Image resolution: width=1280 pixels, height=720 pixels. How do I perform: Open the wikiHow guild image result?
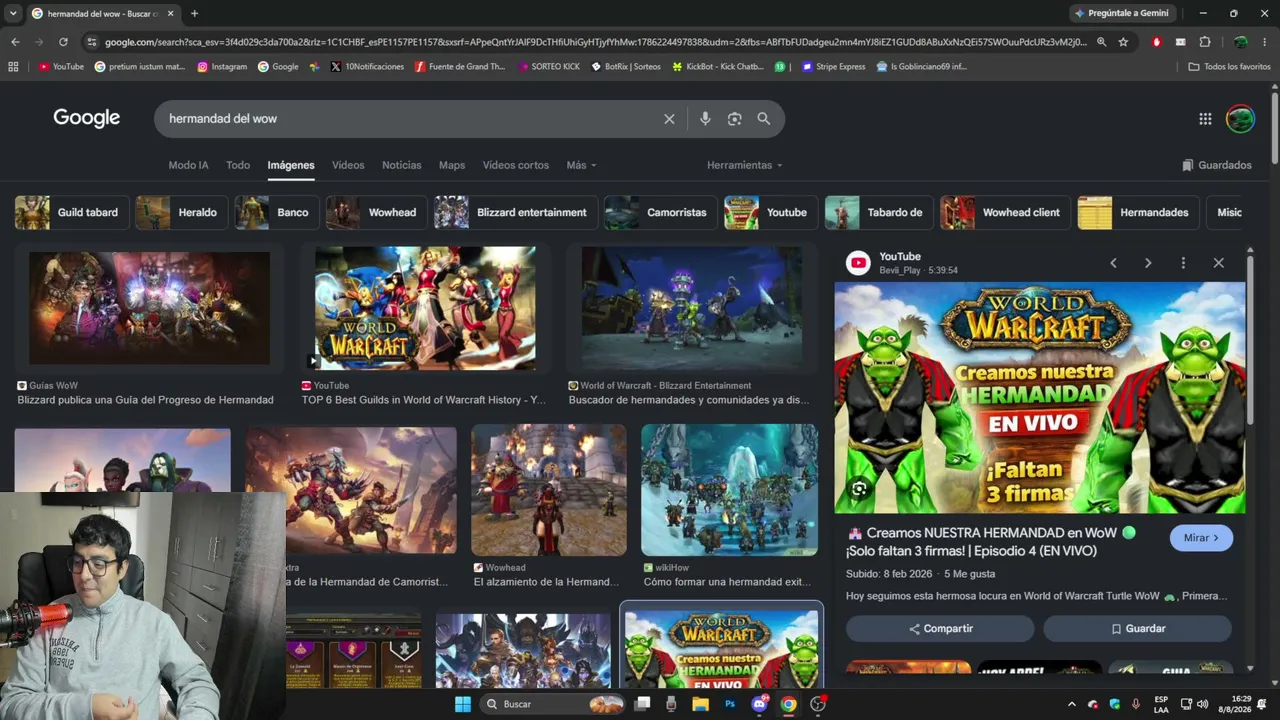click(x=729, y=490)
